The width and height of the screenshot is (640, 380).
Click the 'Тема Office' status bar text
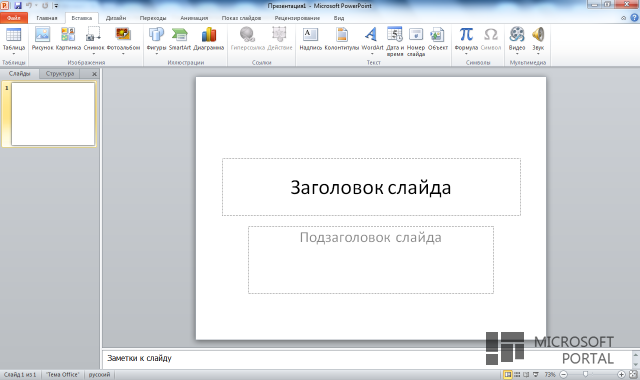point(62,374)
